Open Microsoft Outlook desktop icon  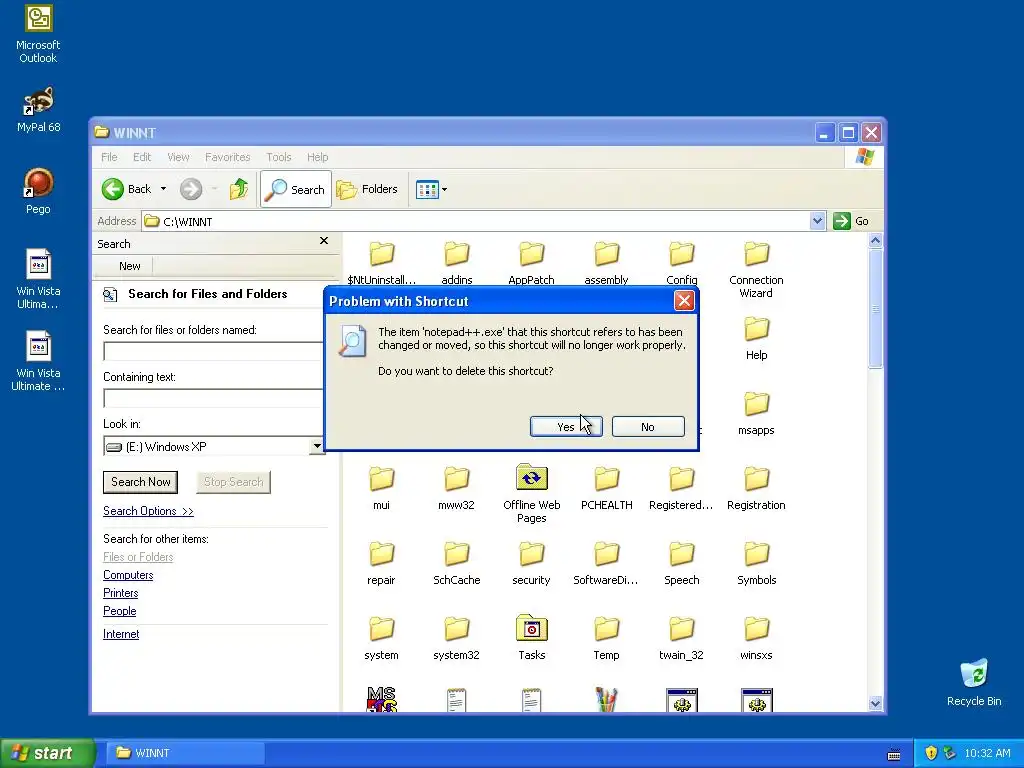(38, 34)
